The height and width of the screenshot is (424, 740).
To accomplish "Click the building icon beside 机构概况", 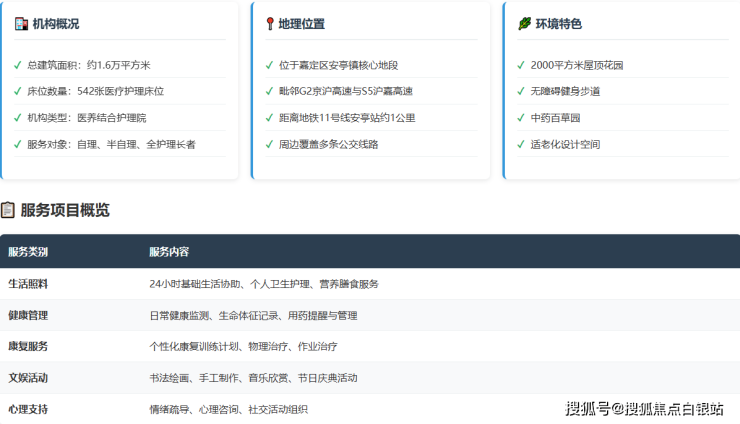I will (x=21, y=24).
